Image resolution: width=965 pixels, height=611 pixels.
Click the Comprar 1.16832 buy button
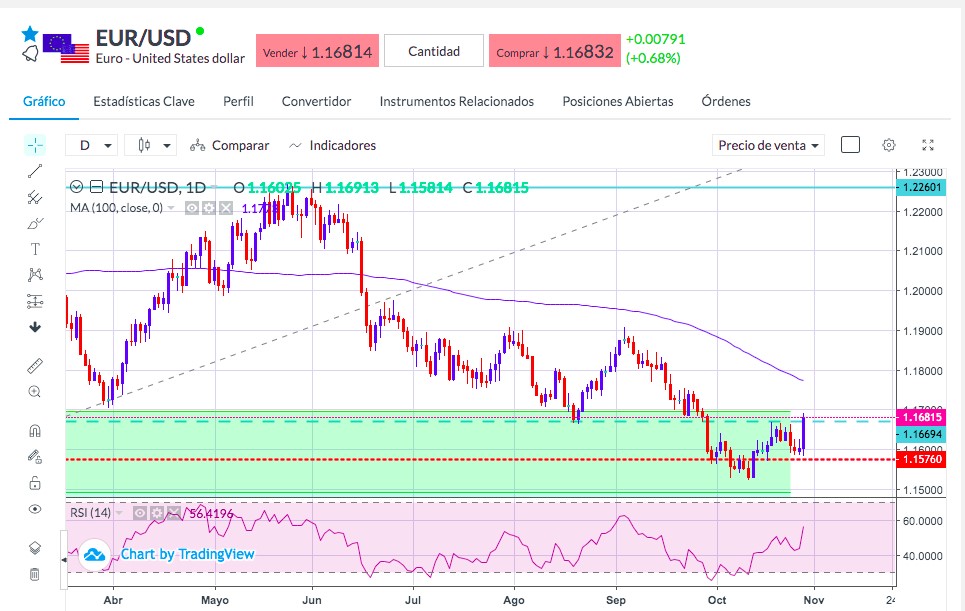click(555, 51)
